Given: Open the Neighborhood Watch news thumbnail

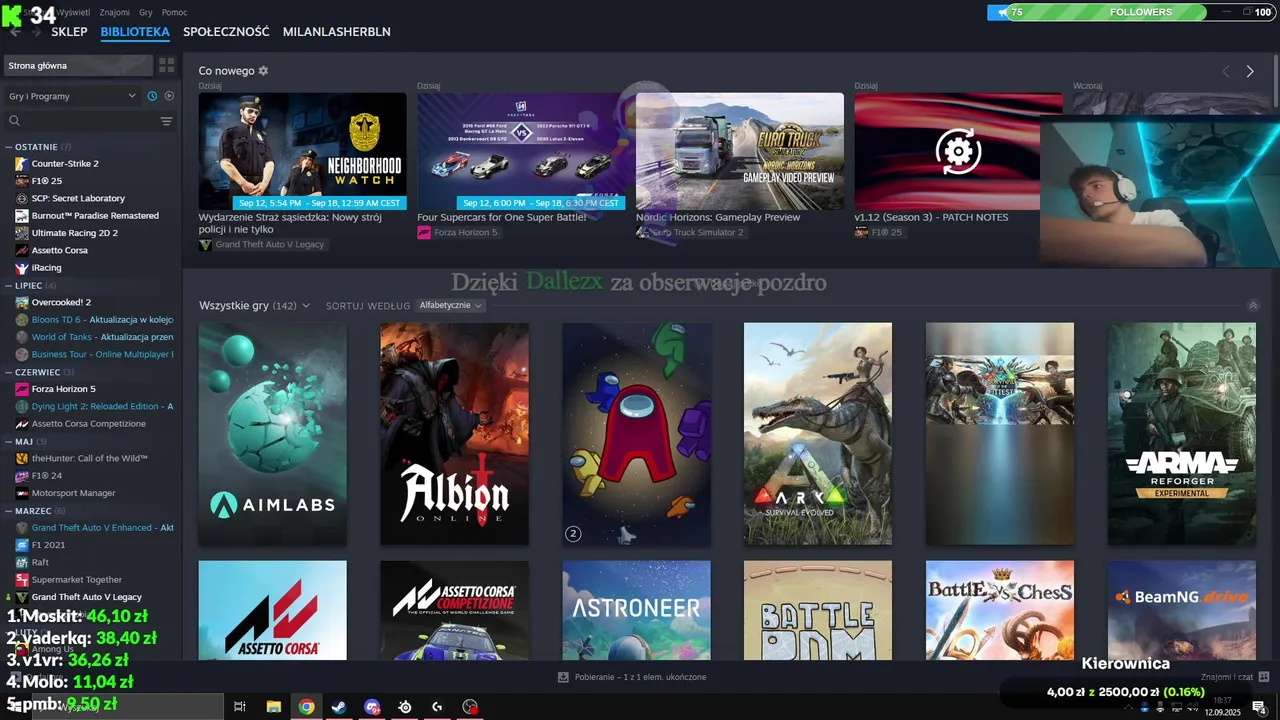Looking at the screenshot, I should (302, 151).
